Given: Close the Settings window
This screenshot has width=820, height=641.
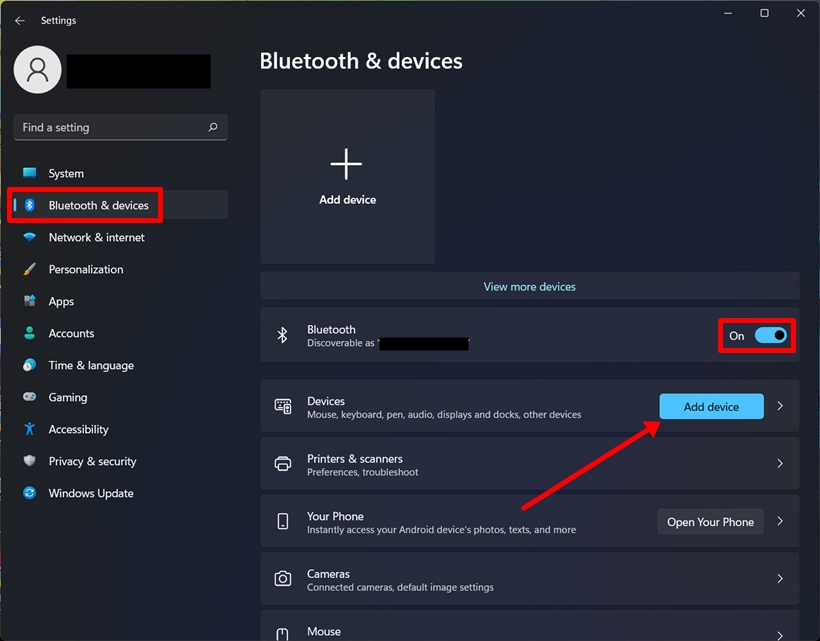Looking at the screenshot, I should point(801,13).
